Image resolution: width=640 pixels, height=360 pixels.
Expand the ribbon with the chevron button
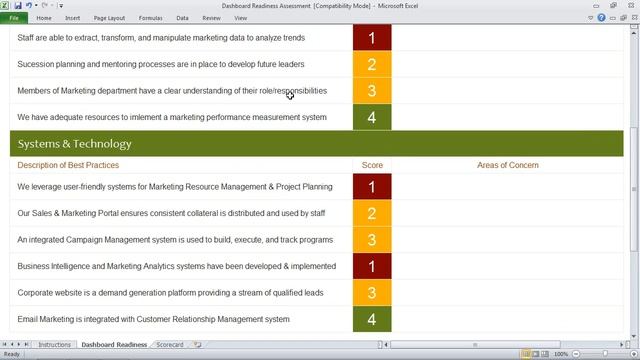click(591, 18)
